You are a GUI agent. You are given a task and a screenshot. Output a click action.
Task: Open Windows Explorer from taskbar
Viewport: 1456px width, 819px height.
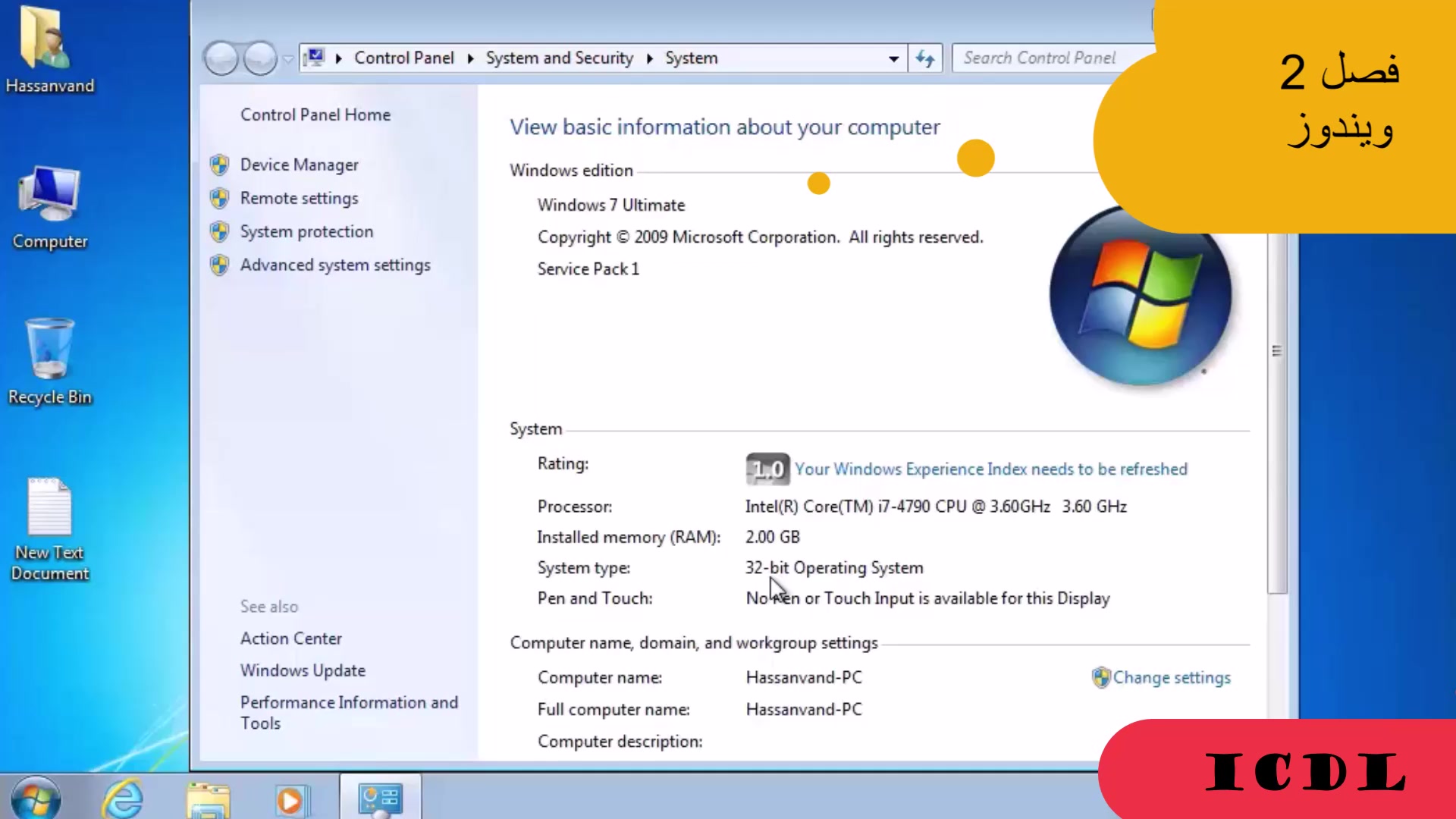[208, 799]
